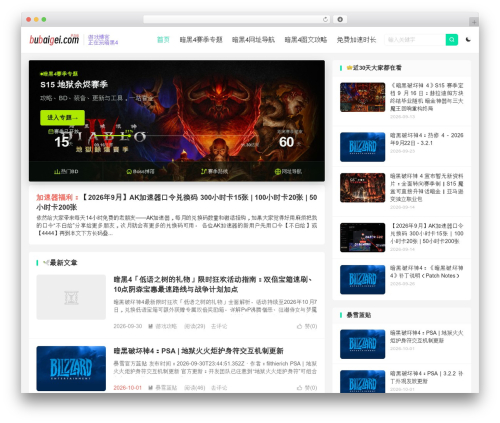The image size is (500, 423).
Task: Click the round button beside the address bar
Action: [340, 19]
